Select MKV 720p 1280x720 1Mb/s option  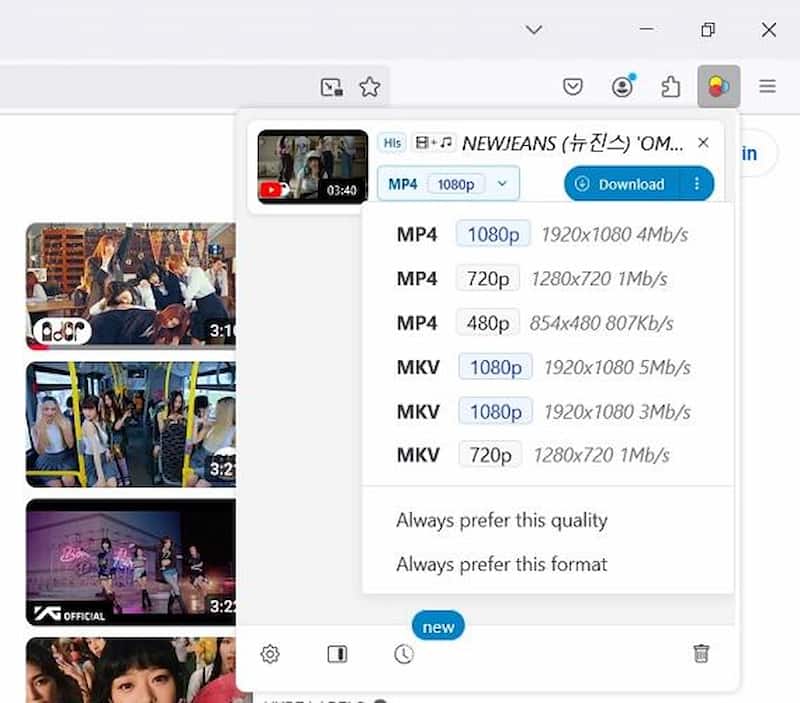tap(547, 455)
